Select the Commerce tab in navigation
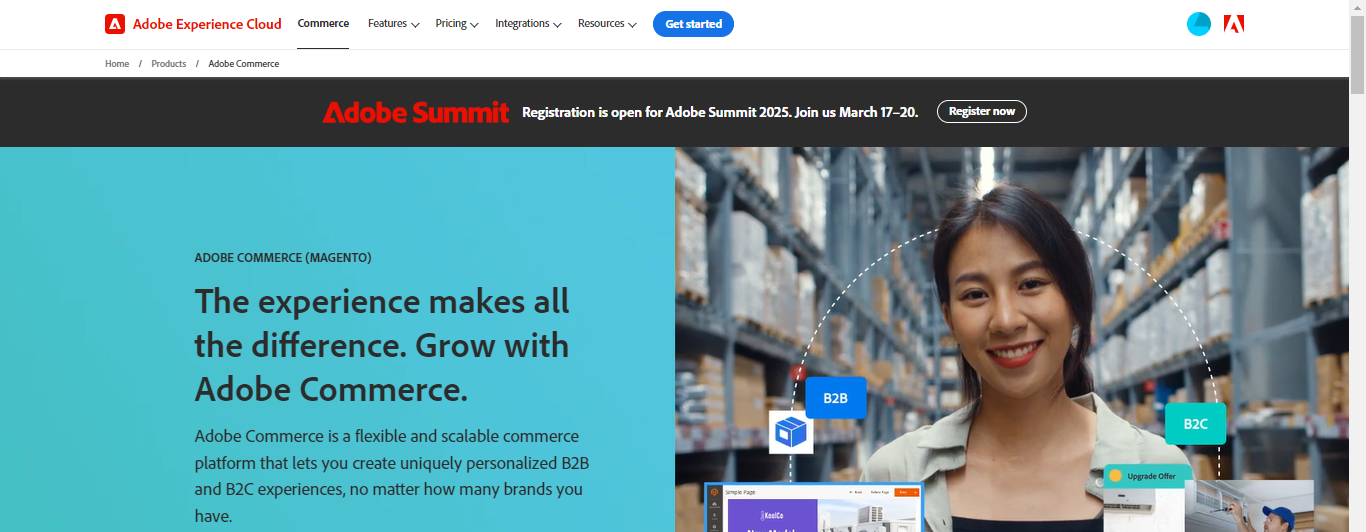1366x532 pixels. [x=323, y=24]
